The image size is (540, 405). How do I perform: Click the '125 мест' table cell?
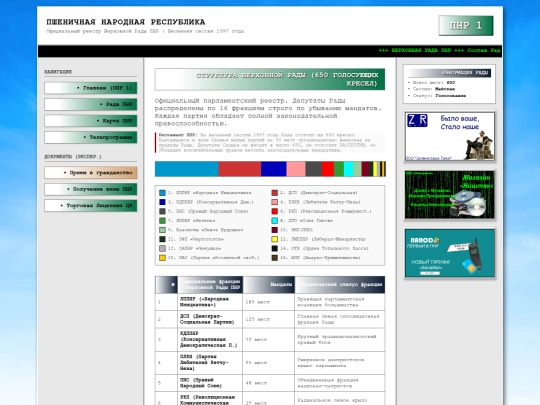point(269,319)
